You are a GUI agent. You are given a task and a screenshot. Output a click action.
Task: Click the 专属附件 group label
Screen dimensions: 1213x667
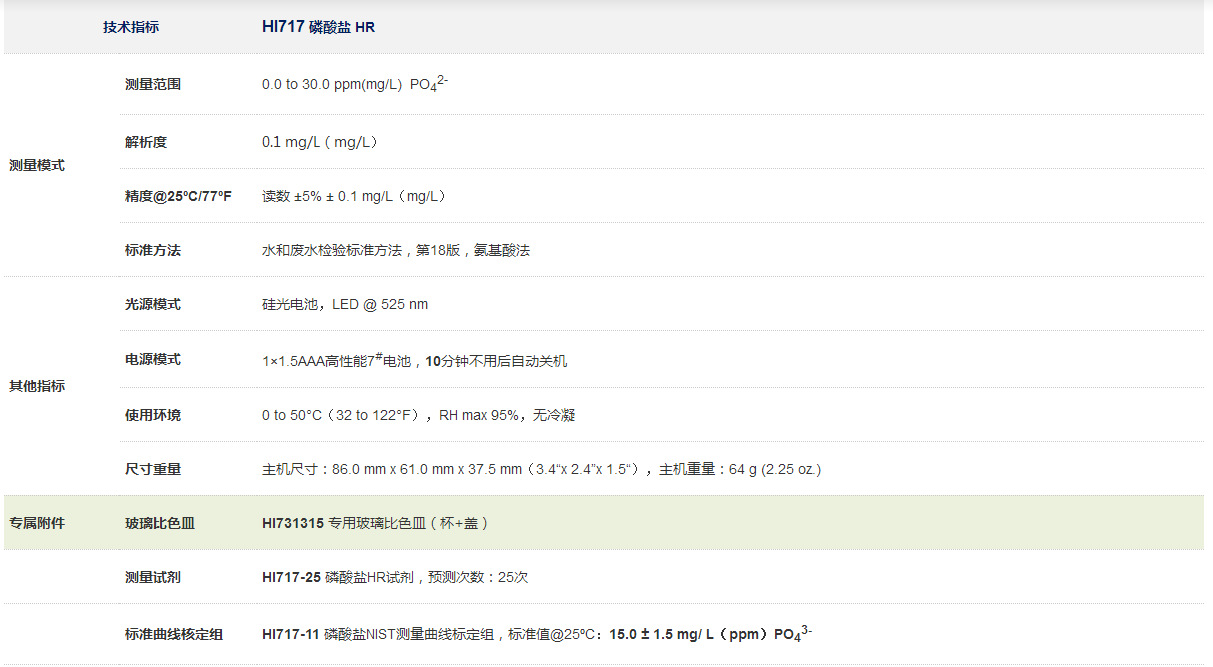click(37, 523)
